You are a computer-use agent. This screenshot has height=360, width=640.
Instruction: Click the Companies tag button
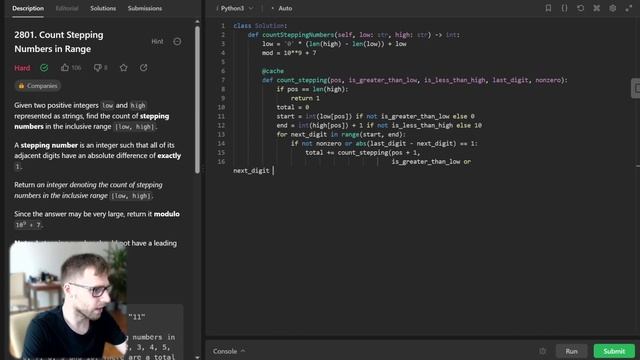[38, 86]
